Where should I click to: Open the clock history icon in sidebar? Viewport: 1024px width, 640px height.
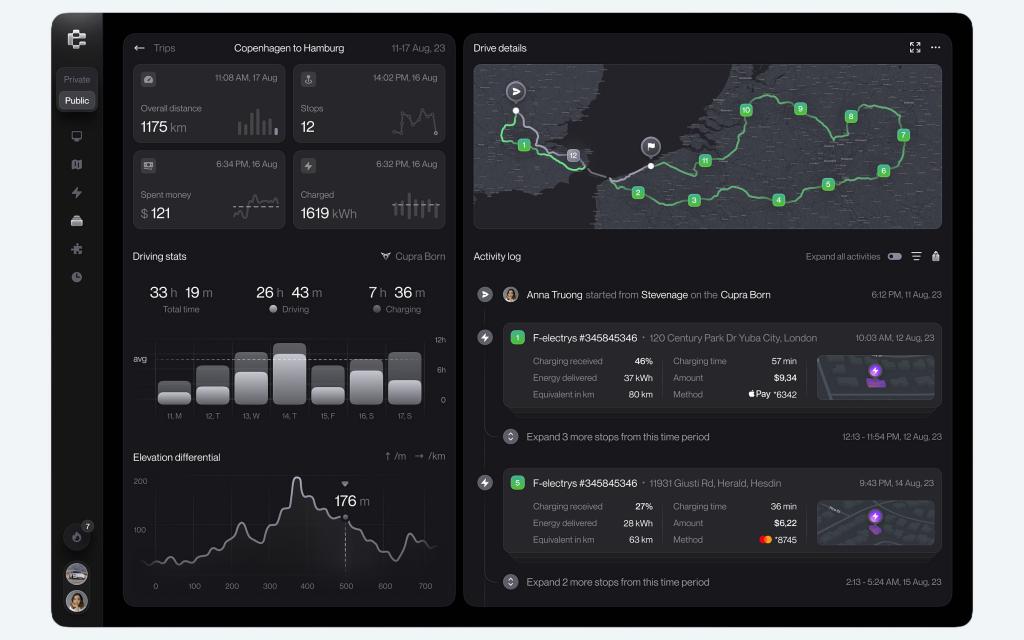point(76,277)
